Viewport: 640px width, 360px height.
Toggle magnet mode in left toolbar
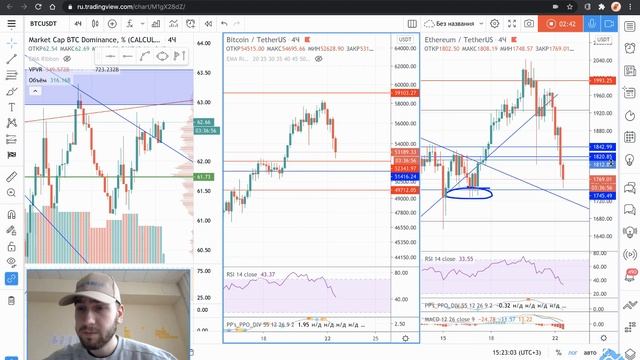pos(11,214)
